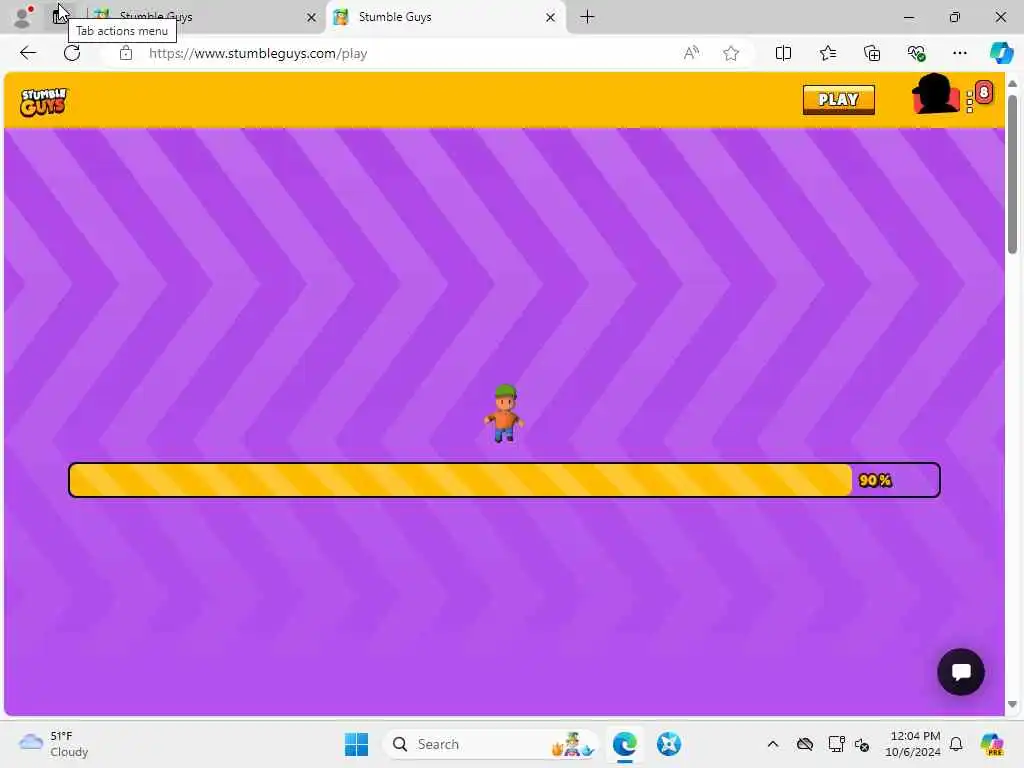Restore down the browser window

[x=955, y=17]
